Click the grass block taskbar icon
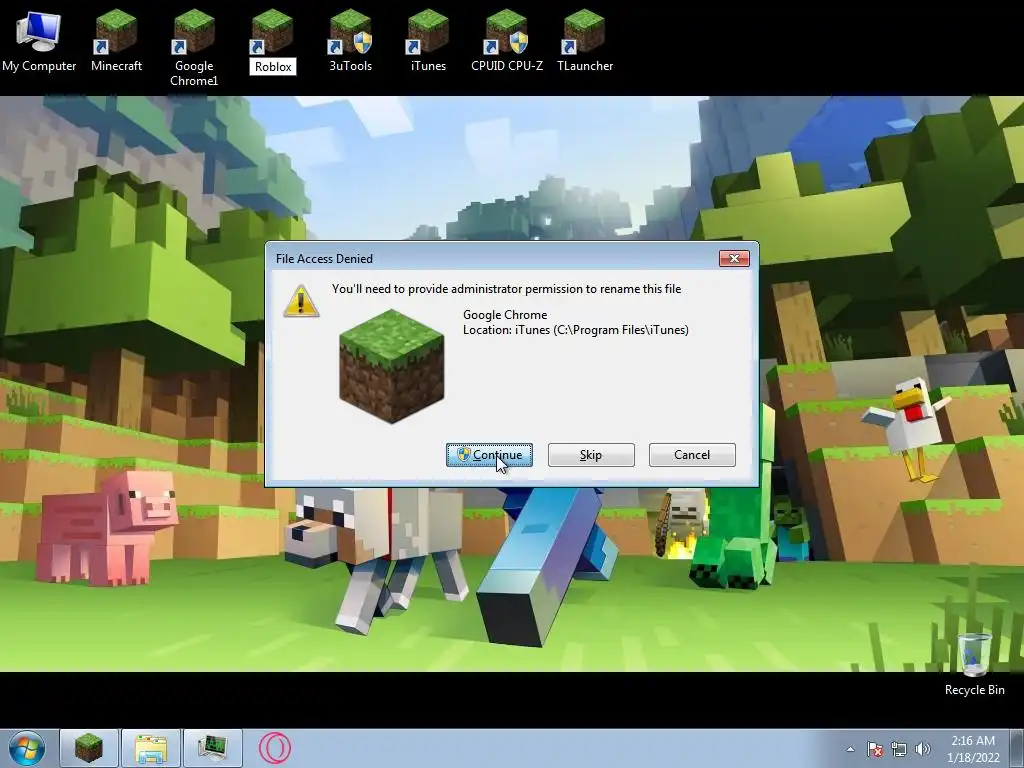 [89, 748]
